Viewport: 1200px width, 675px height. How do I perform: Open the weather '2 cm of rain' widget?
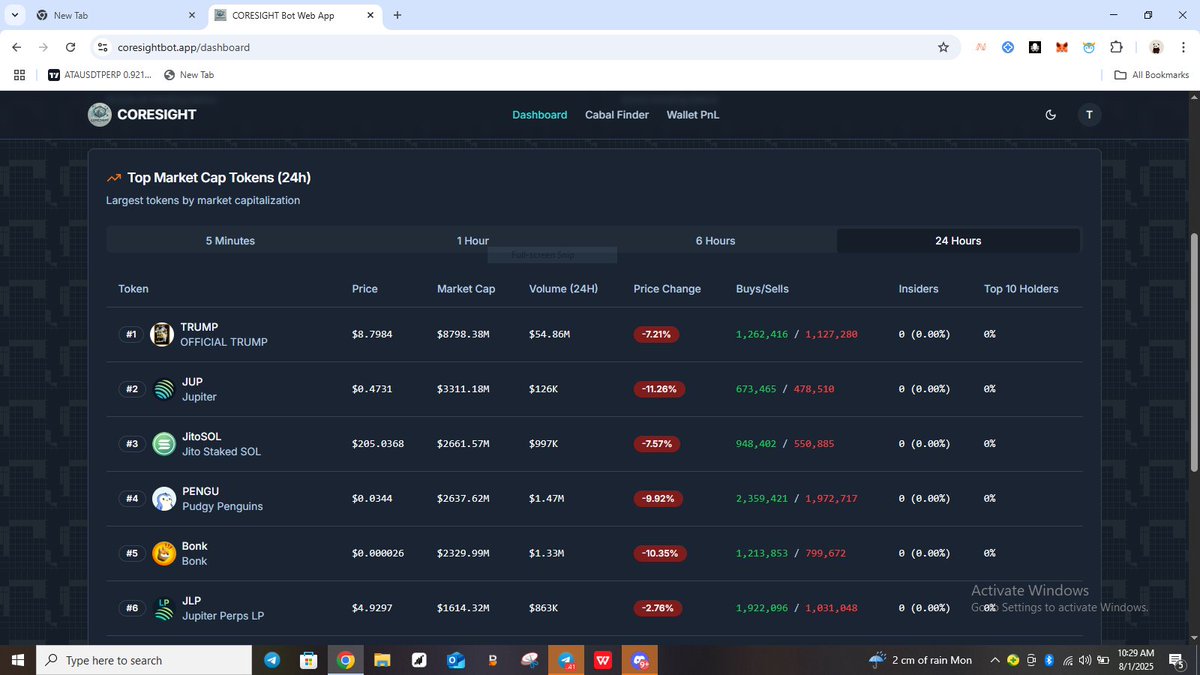pyautogui.click(x=920, y=660)
